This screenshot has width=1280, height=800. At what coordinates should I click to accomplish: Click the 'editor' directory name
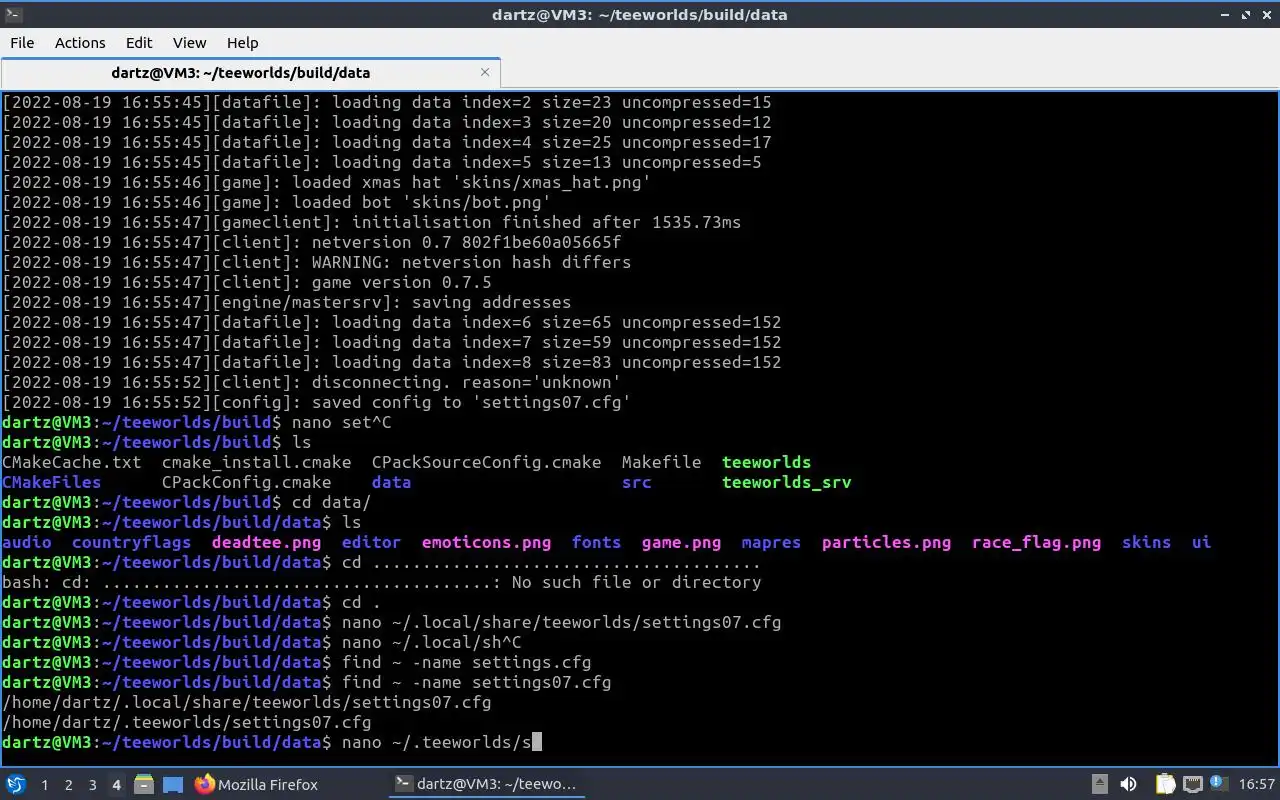click(x=371, y=542)
